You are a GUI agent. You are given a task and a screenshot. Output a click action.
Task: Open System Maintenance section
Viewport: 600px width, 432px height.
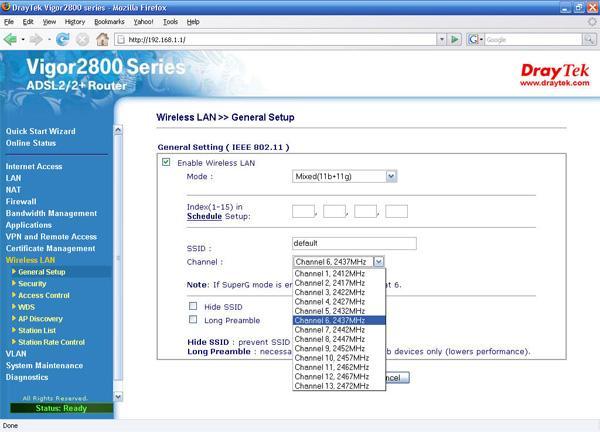pos(44,365)
